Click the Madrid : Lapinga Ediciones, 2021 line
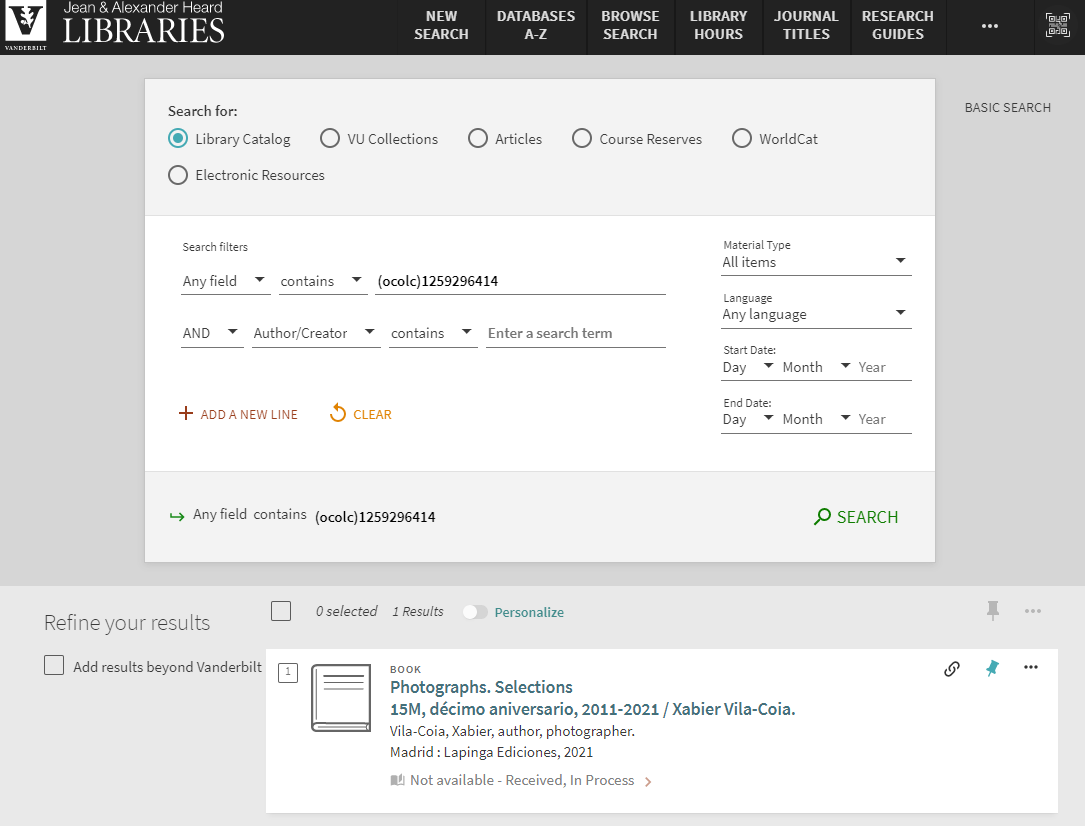 [491, 752]
